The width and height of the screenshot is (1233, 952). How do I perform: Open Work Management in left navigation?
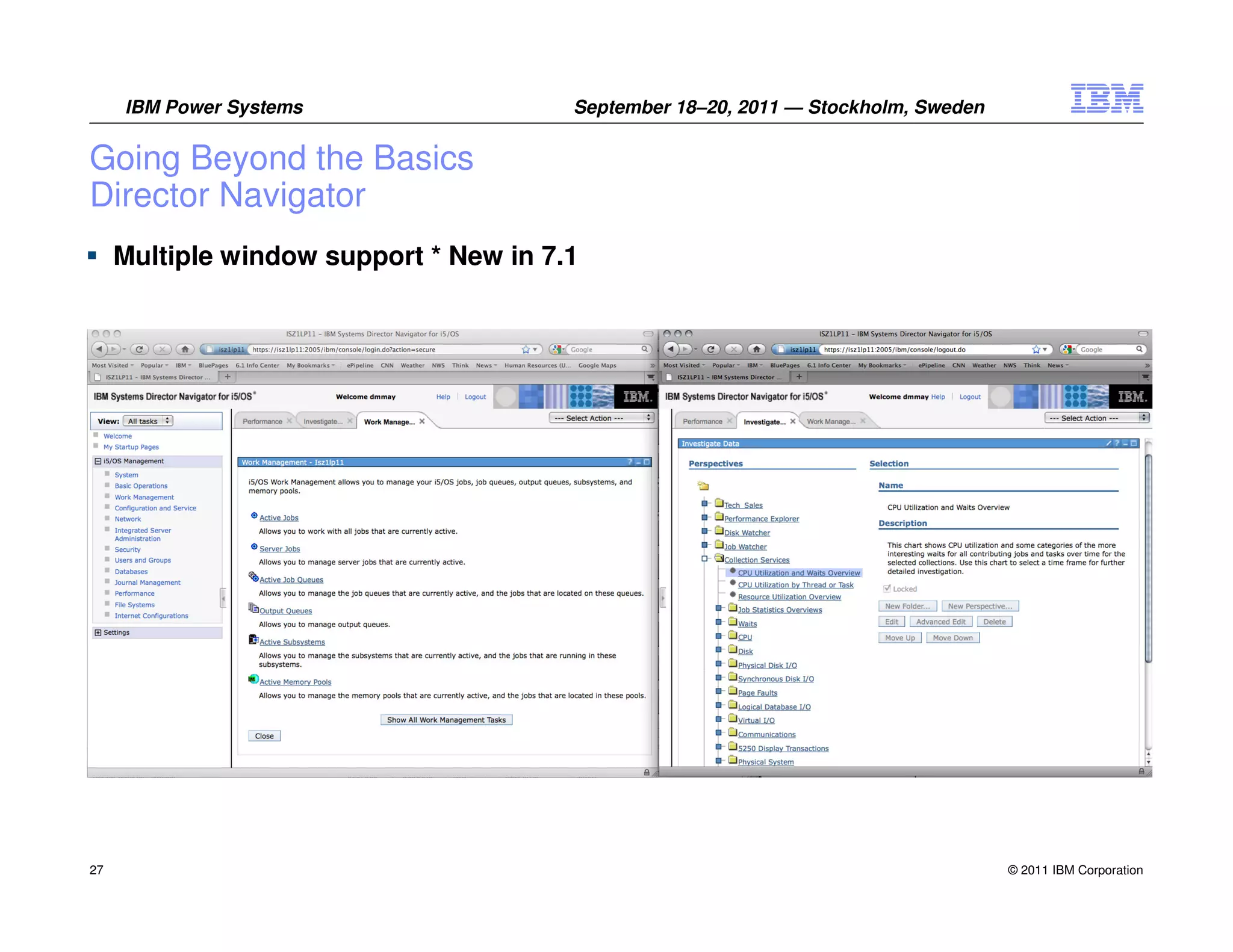point(144,497)
